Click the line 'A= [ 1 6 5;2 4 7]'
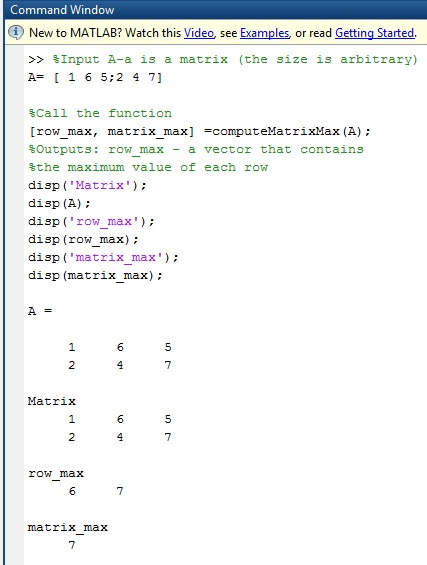This screenshot has height=565, width=427. [95, 77]
